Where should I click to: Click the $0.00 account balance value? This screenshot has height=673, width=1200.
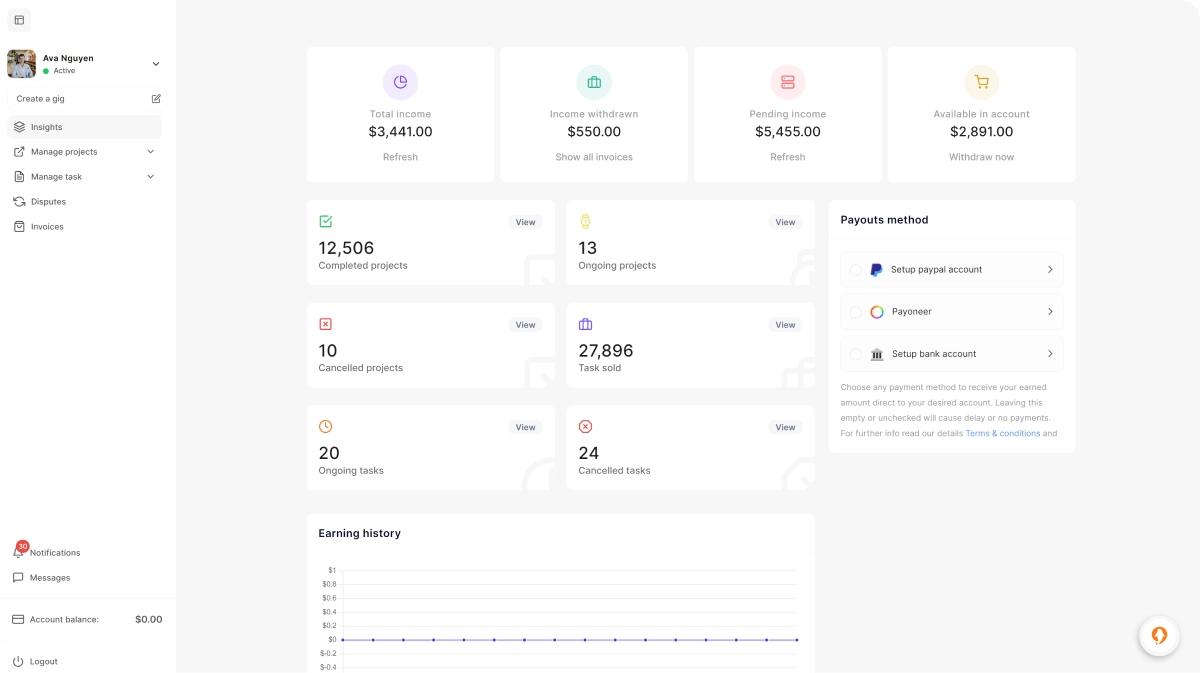coord(148,620)
